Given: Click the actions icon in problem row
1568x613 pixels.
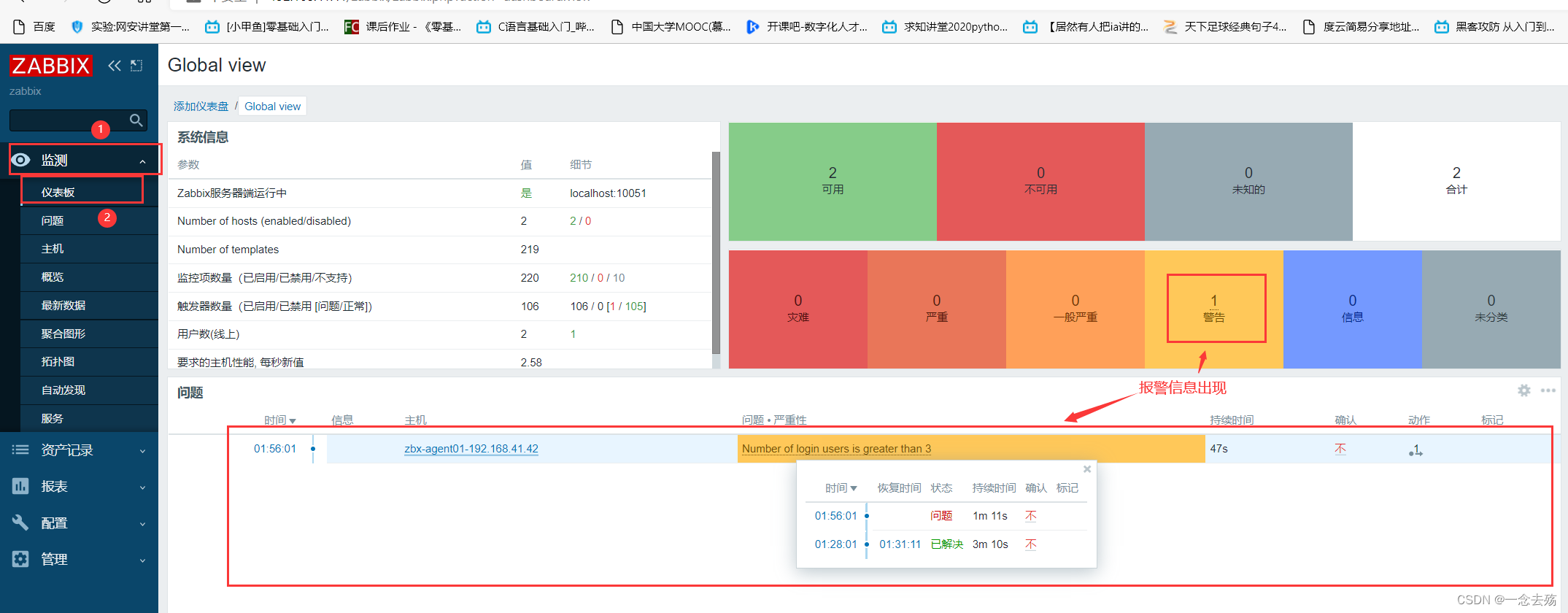Looking at the screenshot, I should click(1416, 450).
